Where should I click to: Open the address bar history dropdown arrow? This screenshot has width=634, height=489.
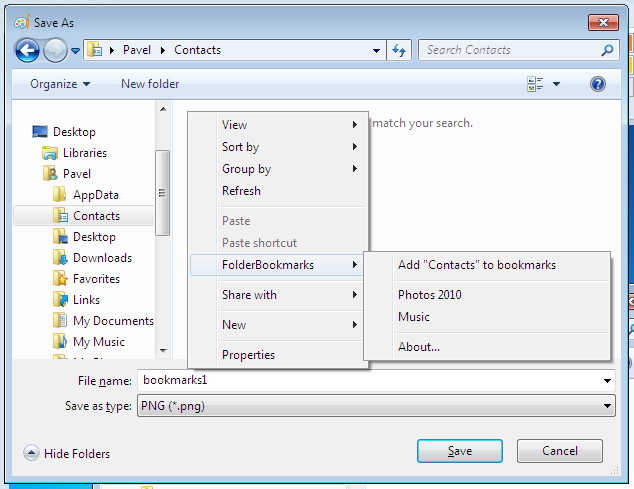(x=377, y=50)
